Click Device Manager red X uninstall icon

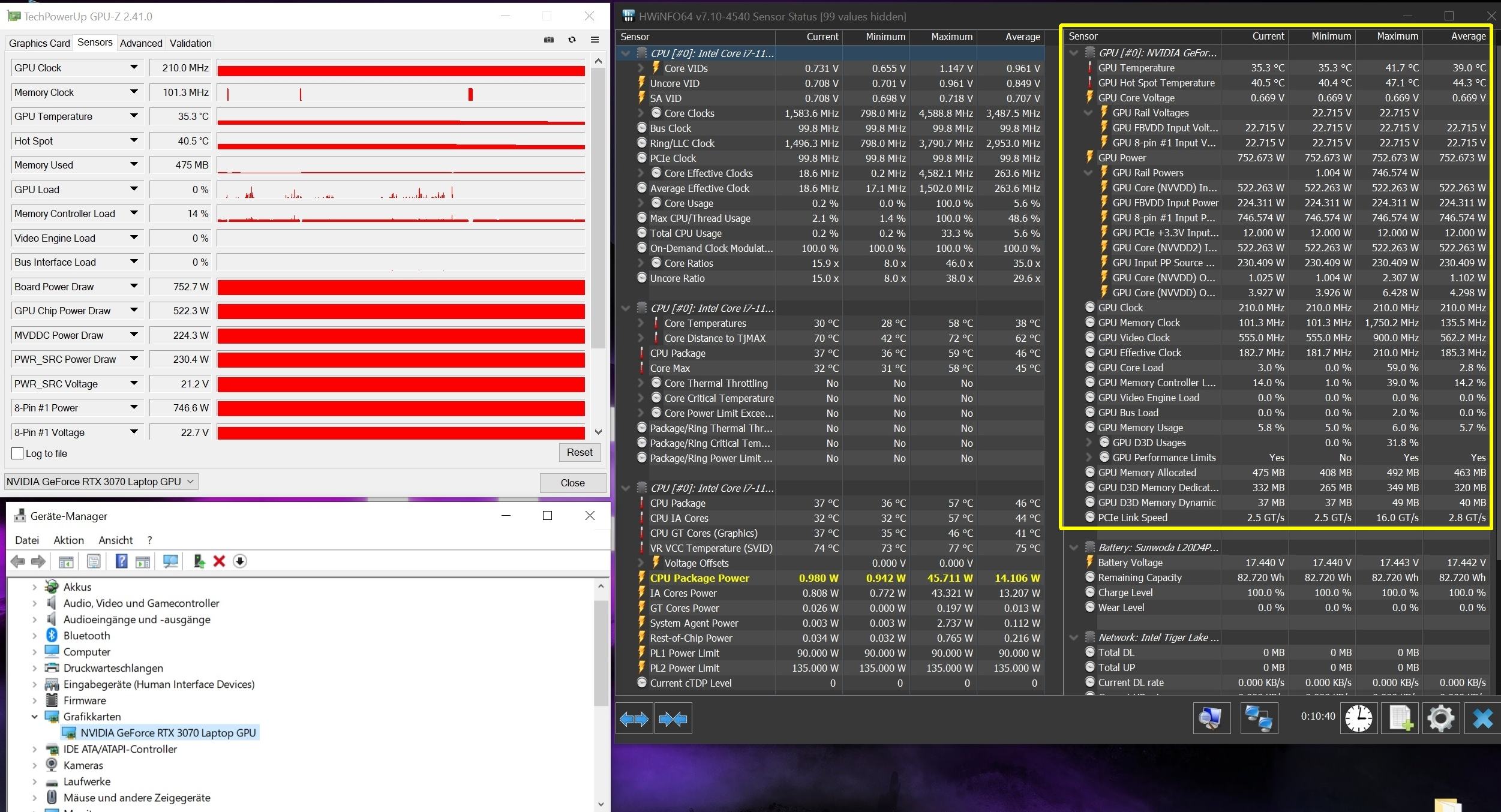219,561
